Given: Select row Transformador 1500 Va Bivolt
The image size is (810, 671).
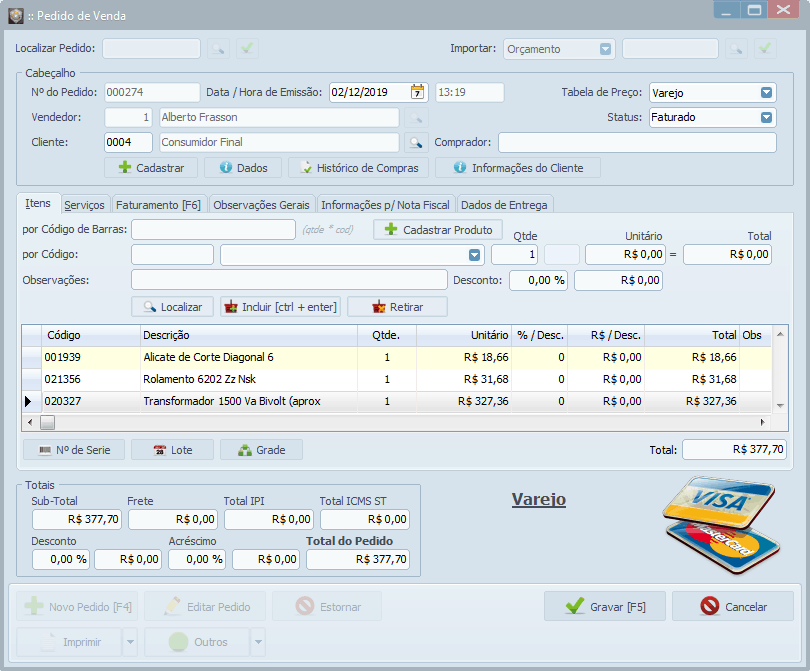Looking at the screenshot, I should (x=397, y=401).
